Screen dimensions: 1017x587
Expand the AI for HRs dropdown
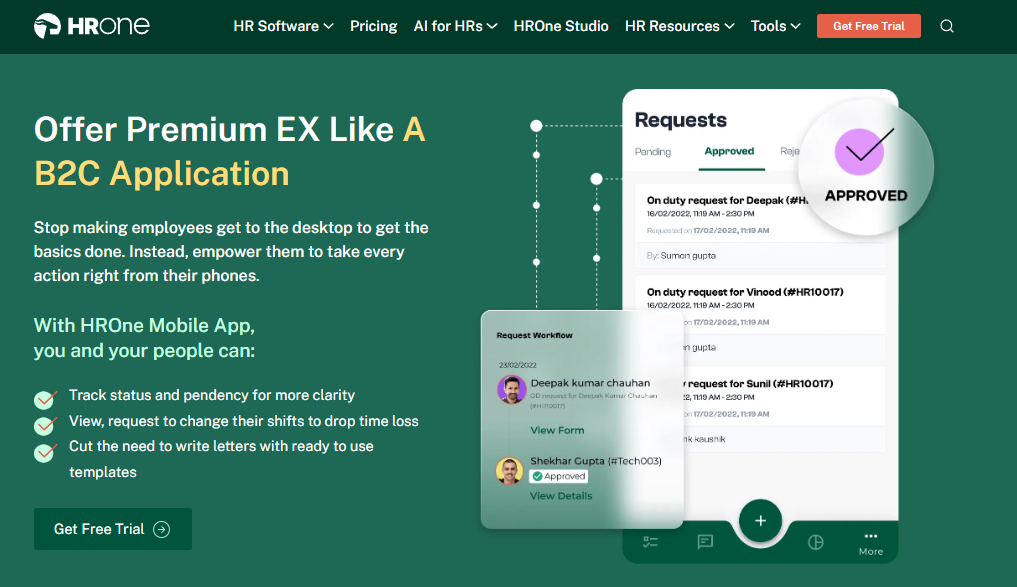tap(455, 26)
